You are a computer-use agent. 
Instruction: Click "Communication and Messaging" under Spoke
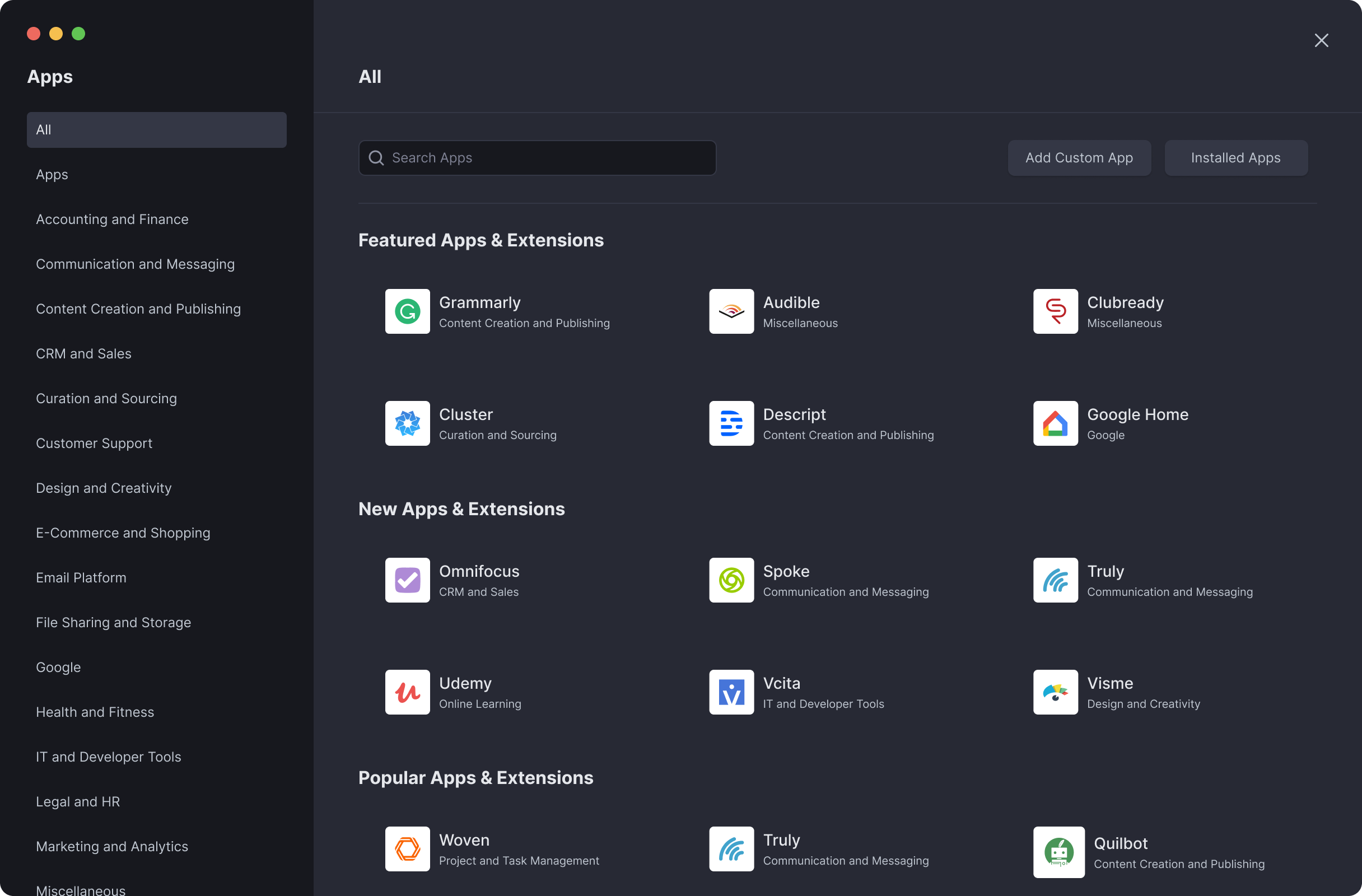pos(846,592)
